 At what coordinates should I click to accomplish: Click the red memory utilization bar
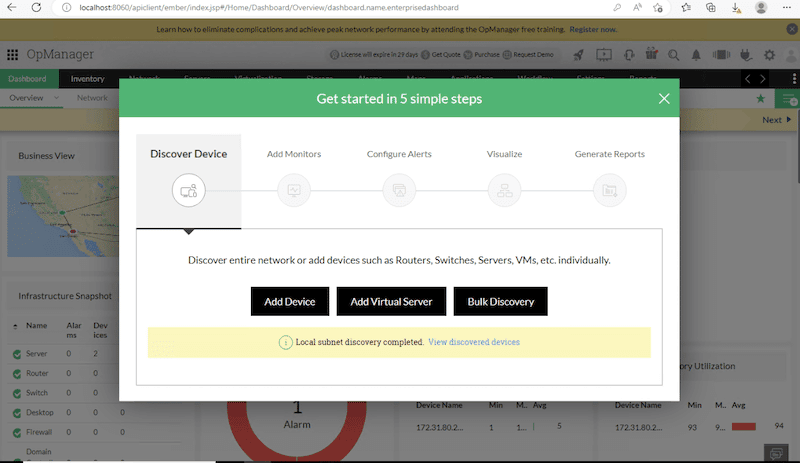[744, 426]
